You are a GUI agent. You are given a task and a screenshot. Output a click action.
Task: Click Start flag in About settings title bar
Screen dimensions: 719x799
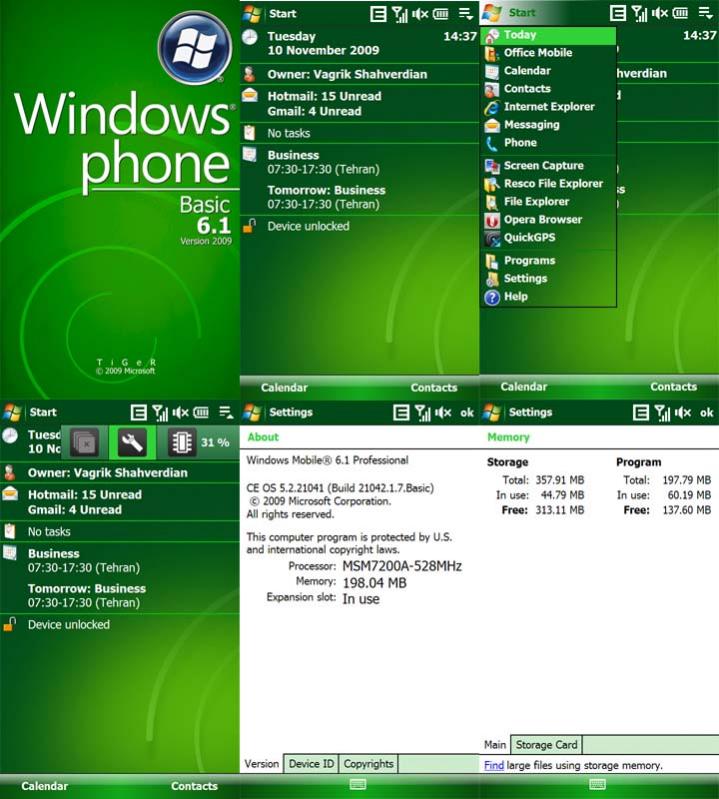(252, 412)
